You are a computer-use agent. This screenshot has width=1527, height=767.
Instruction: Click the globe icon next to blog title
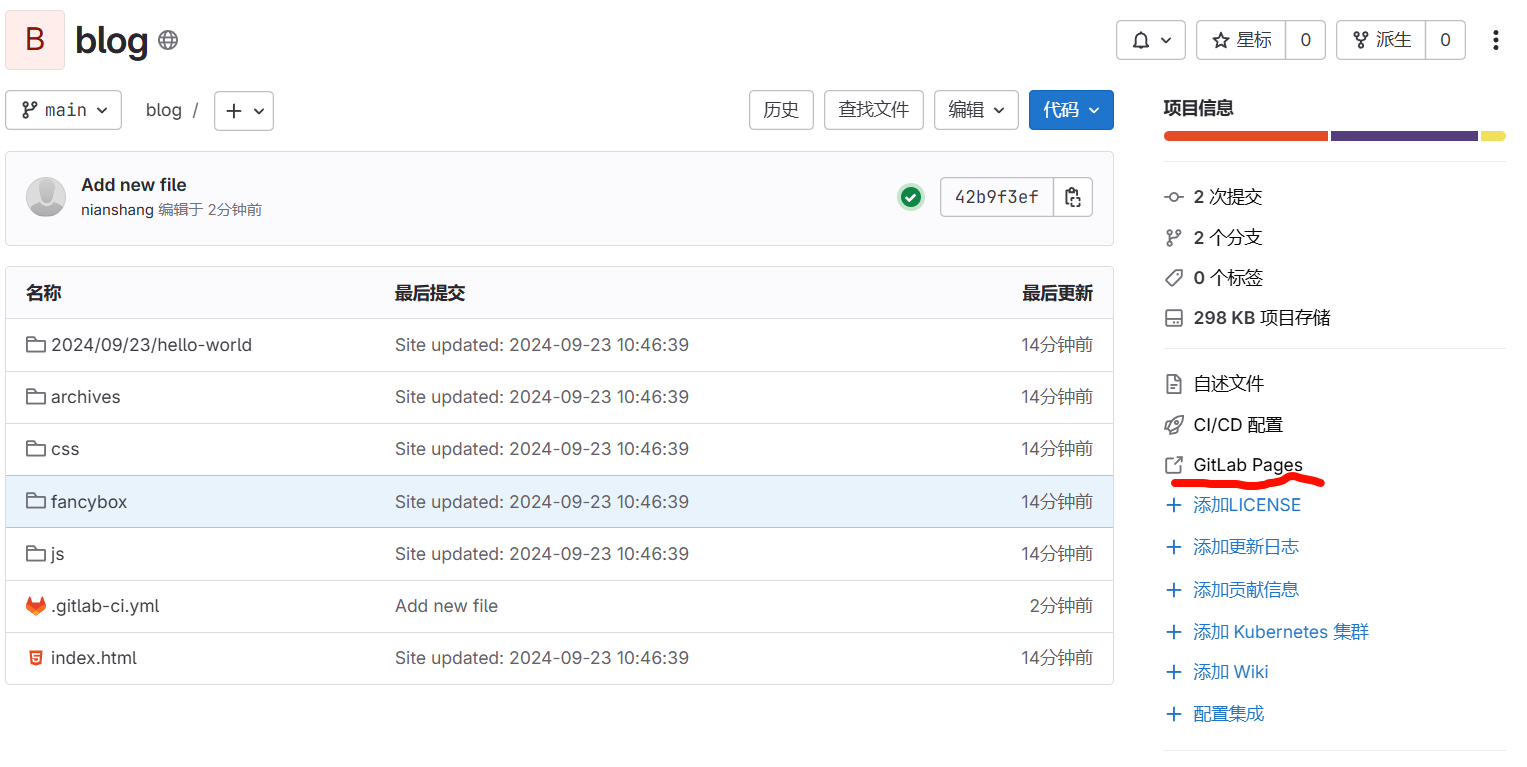(x=168, y=40)
